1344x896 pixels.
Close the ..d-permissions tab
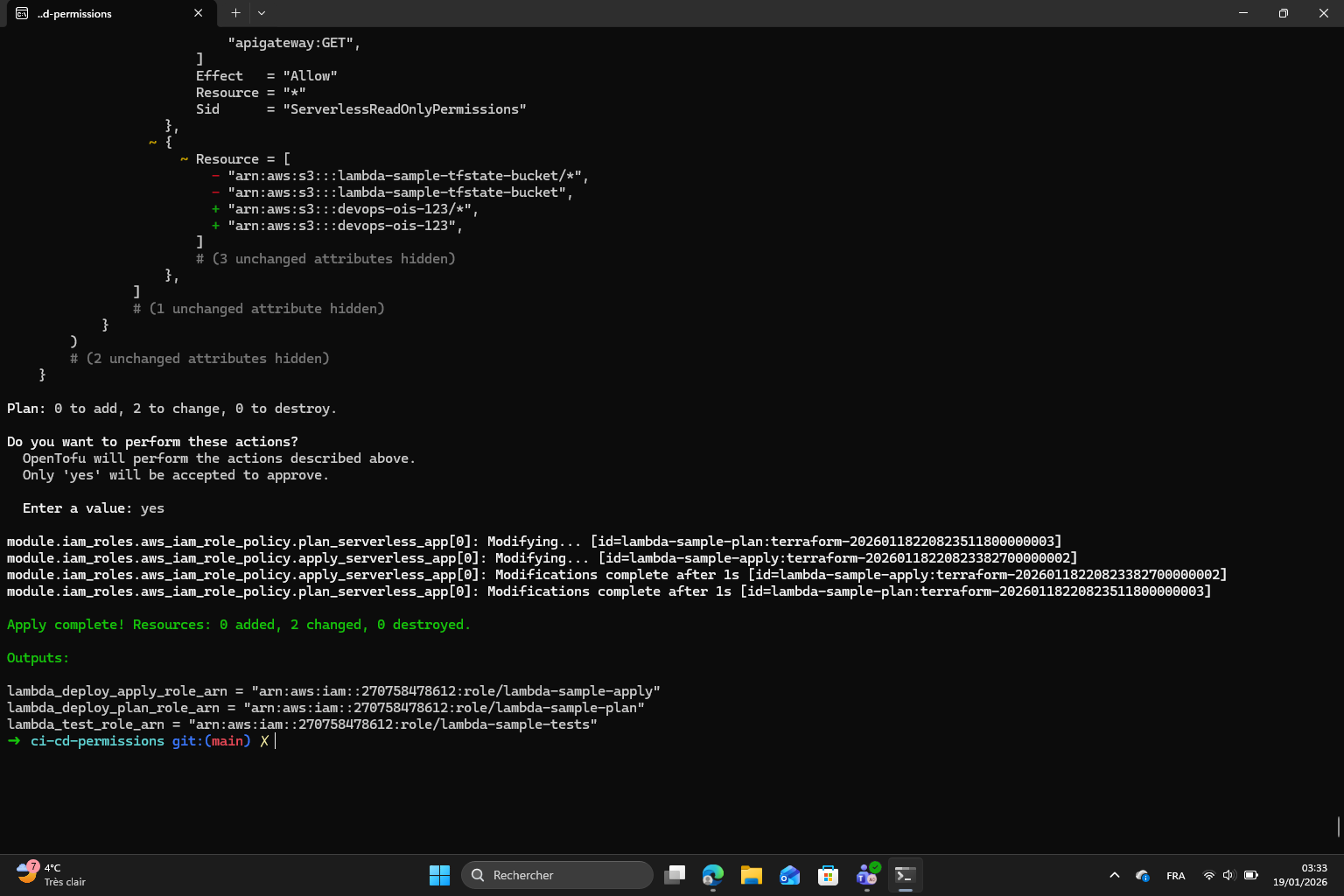click(x=198, y=13)
